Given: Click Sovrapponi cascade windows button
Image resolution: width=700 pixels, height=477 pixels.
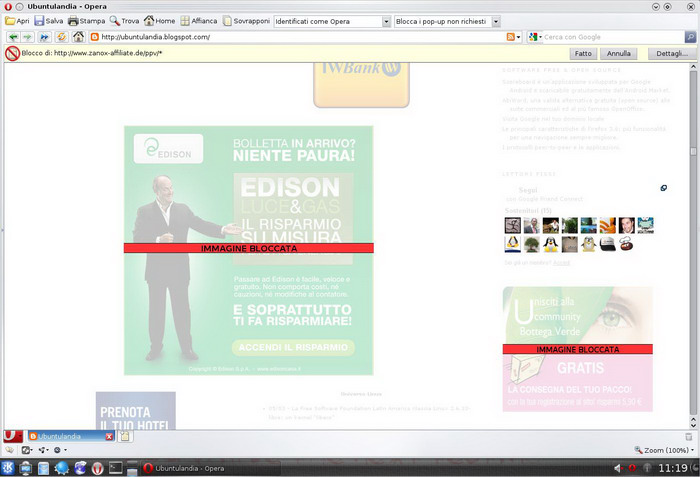Looking at the screenshot, I should [246, 21].
